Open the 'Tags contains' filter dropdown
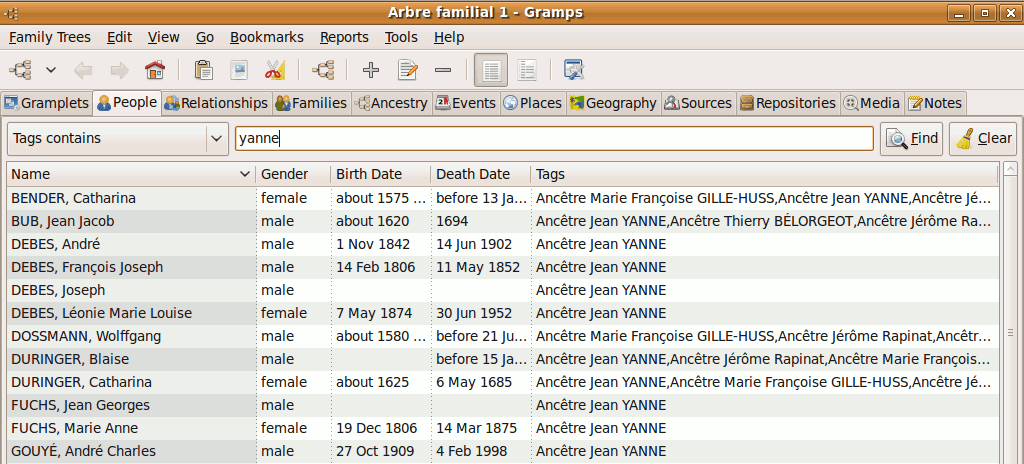 [118, 139]
